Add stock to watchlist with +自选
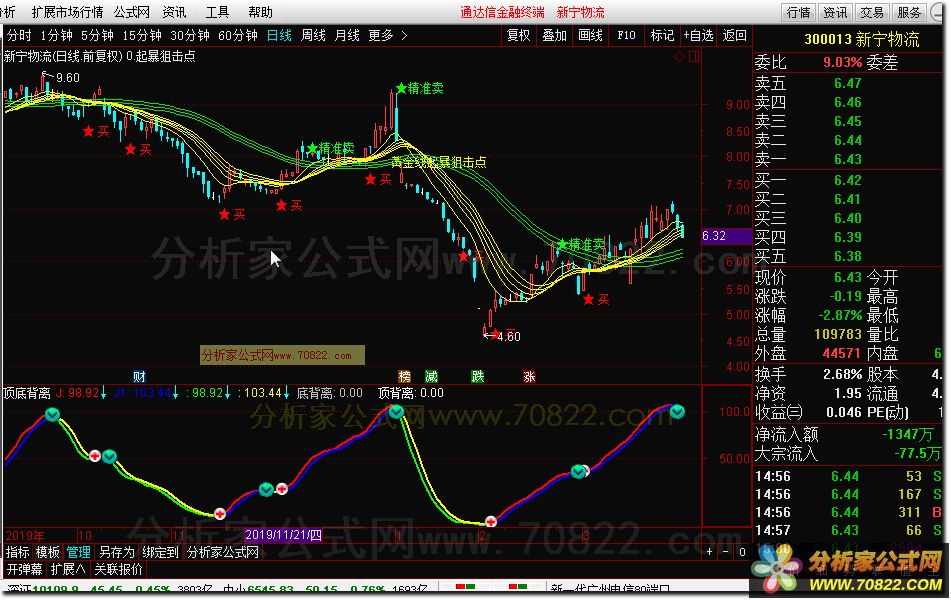Image resolution: width=951 pixels, height=600 pixels. (x=698, y=36)
